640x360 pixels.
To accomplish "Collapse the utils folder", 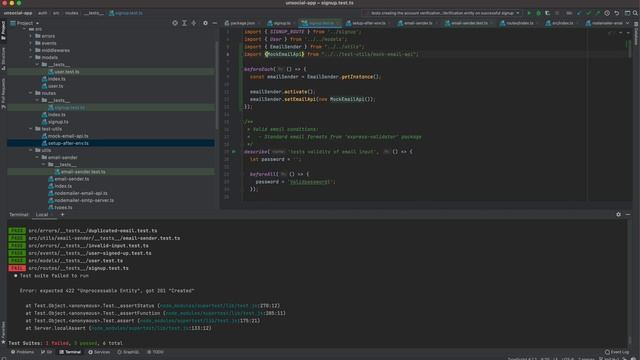I will 31,150.
